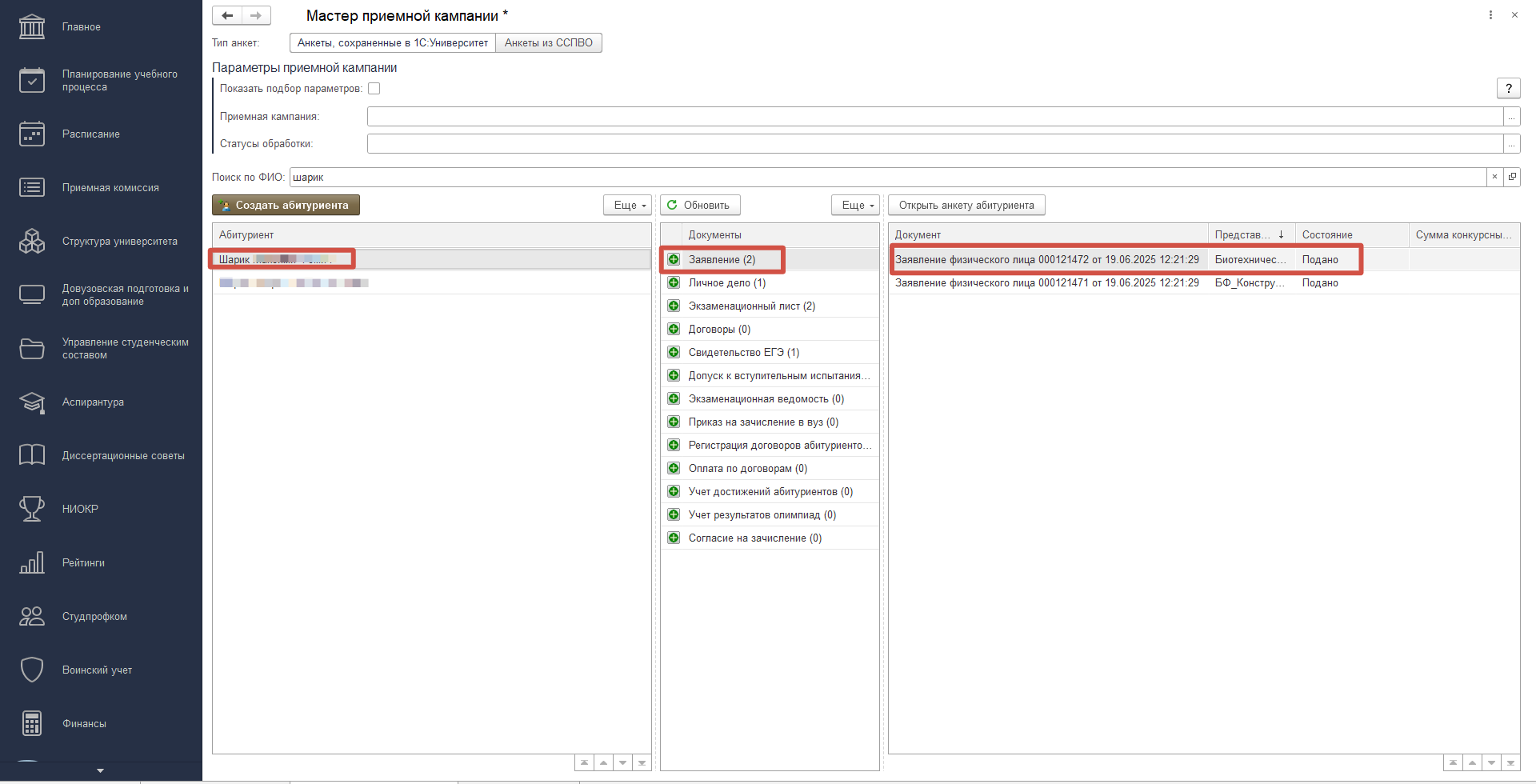Open Расписание calendar icon in sidebar
The height and width of the screenshot is (784, 1536).
click(x=32, y=134)
